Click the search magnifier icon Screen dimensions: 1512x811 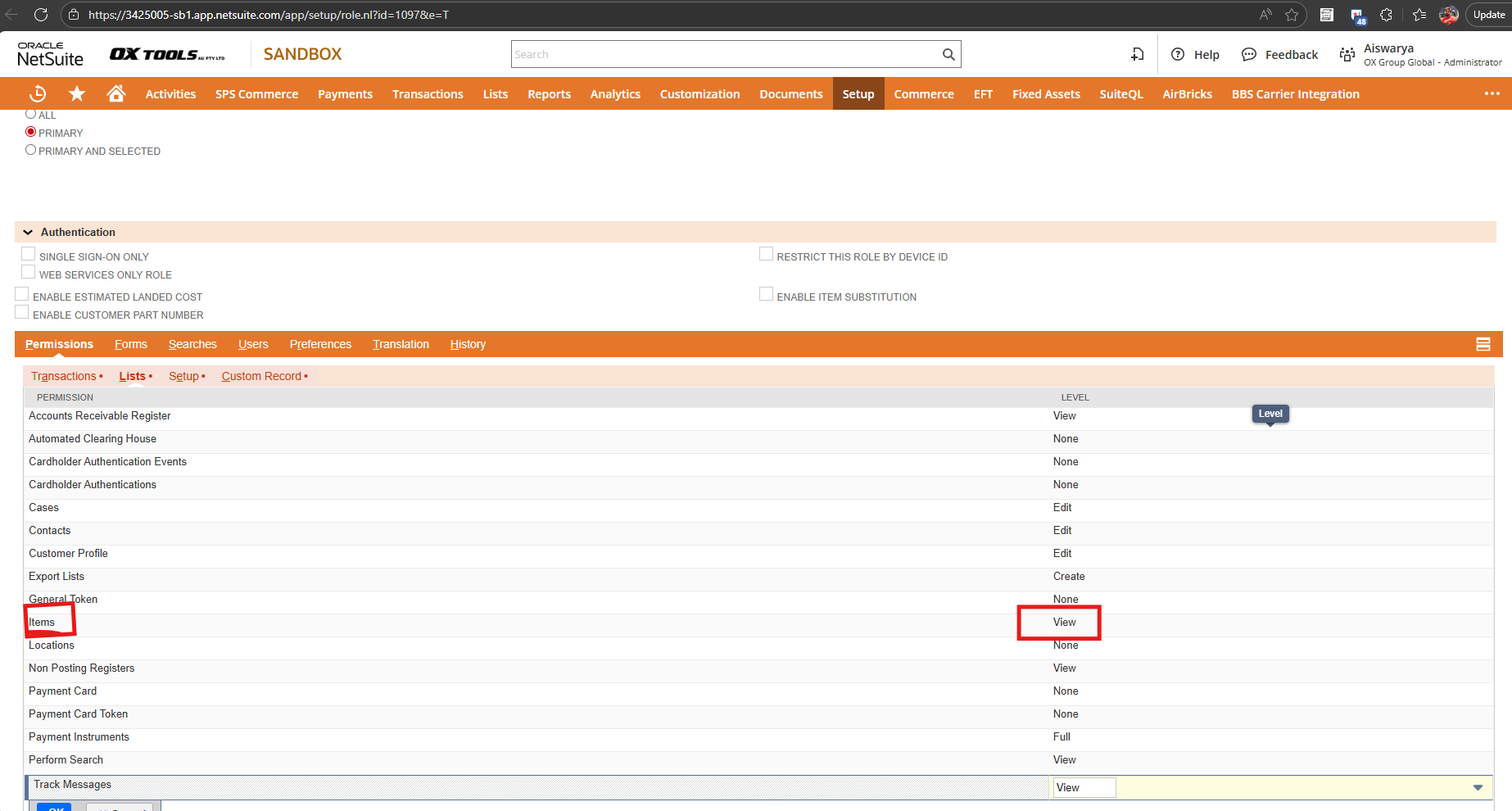click(x=948, y=55)
